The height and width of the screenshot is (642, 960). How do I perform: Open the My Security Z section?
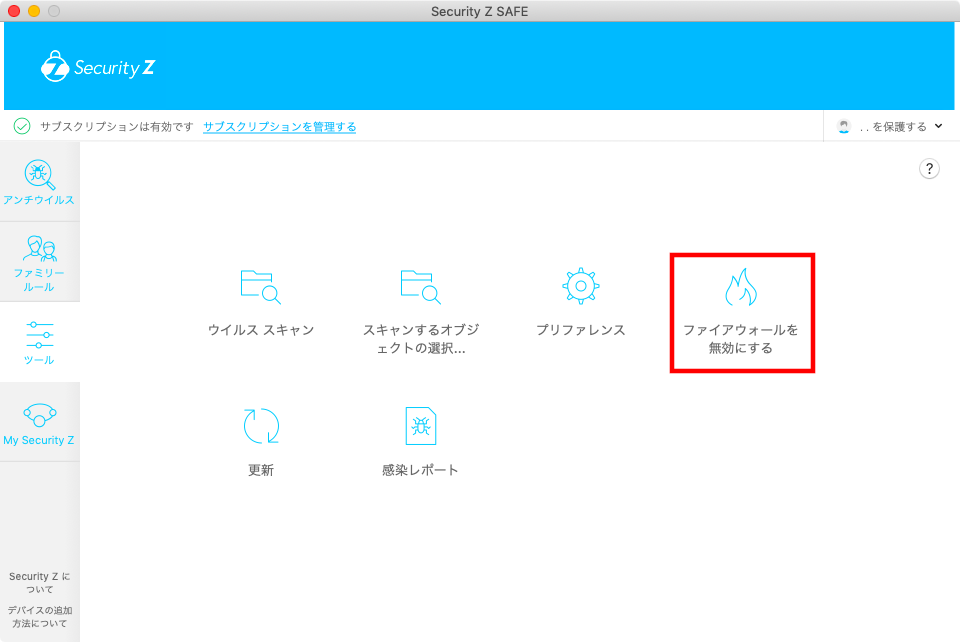point(39,422)
